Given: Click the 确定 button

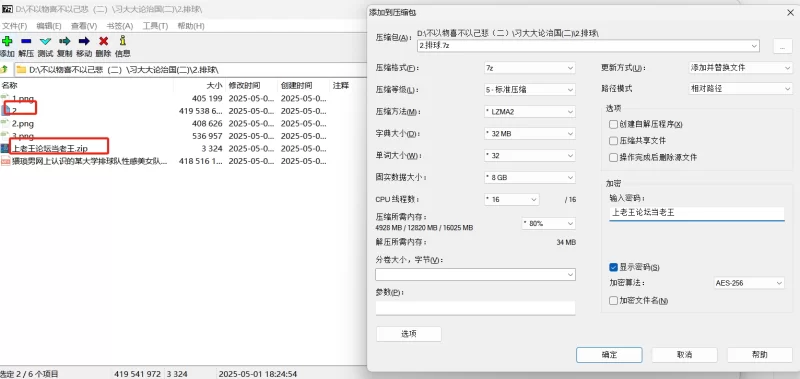Looking at the screenshot, I should 609,355.
